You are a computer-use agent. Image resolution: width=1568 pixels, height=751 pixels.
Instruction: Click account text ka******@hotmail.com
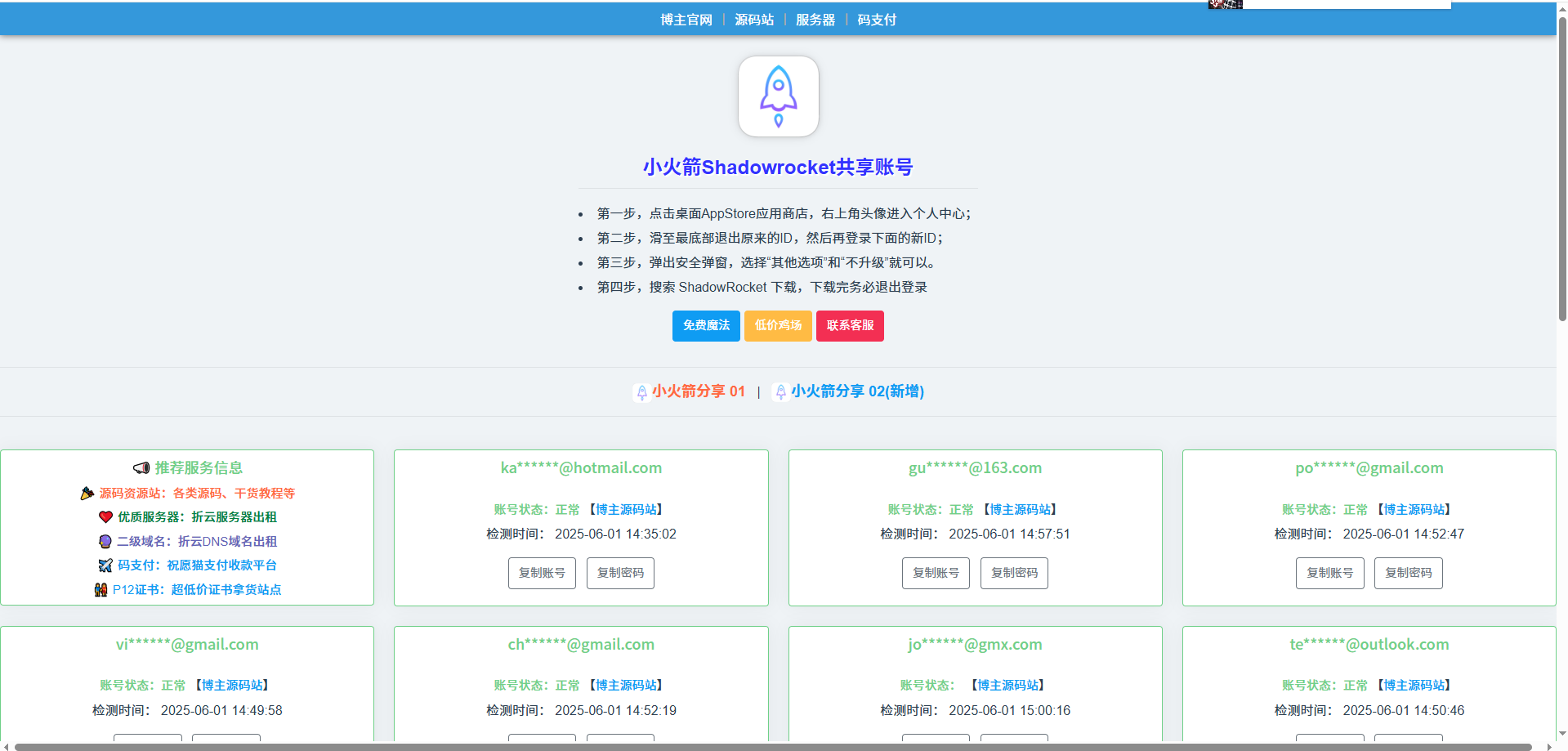point(581,468)
